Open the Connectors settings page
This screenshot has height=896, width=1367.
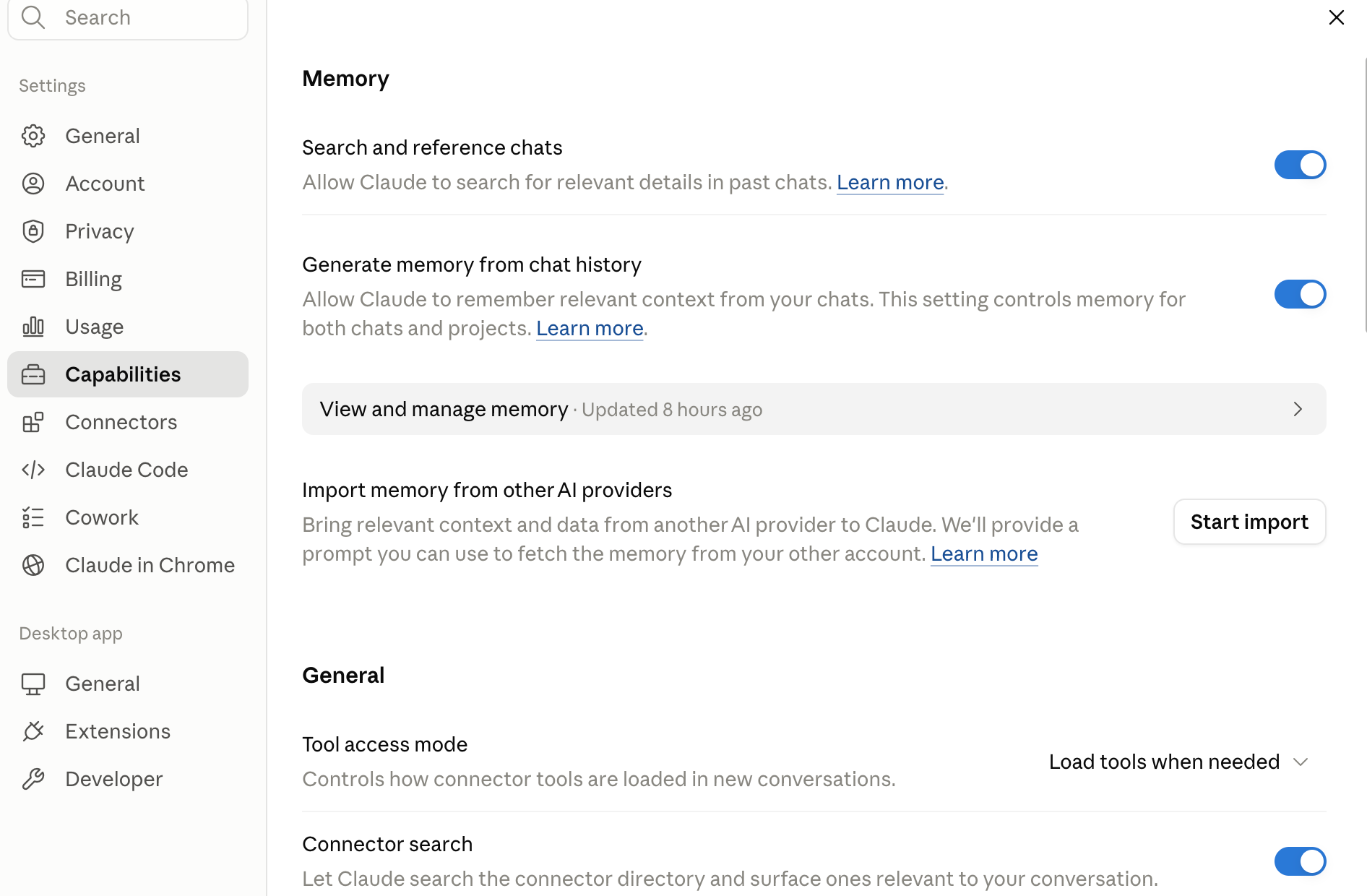click(128, 422)
